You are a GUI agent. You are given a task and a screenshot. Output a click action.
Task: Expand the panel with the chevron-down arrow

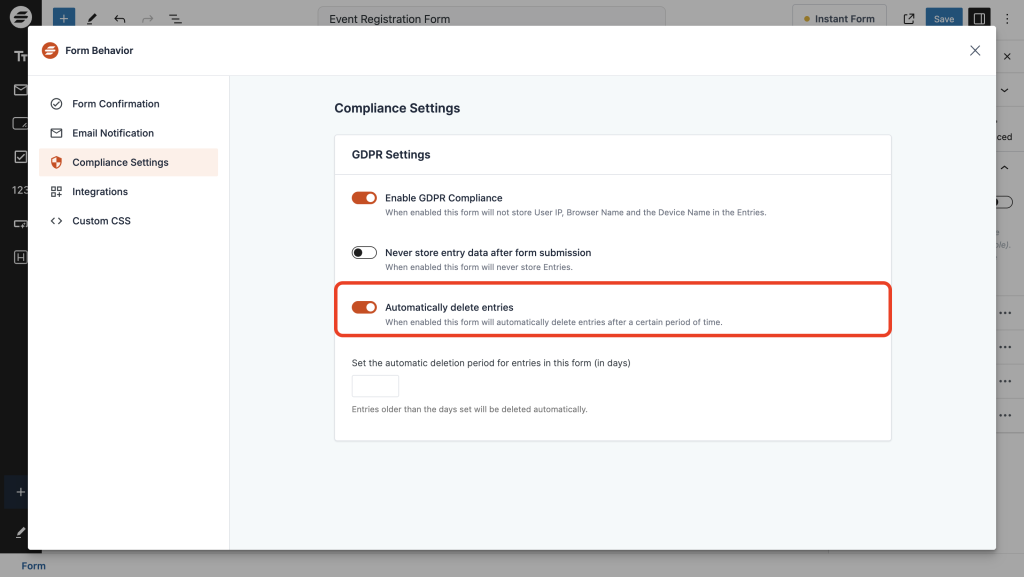pyautogui.click(x=1005, y=89)
